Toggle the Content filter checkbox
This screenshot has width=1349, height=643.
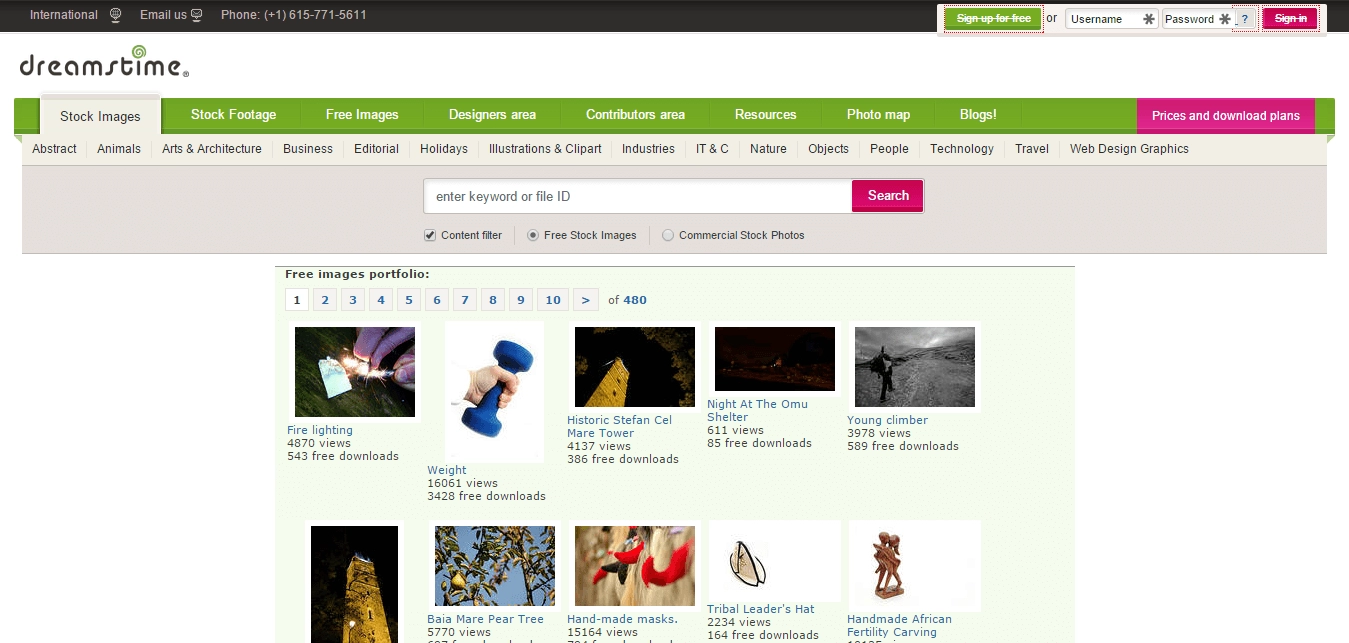430,235
